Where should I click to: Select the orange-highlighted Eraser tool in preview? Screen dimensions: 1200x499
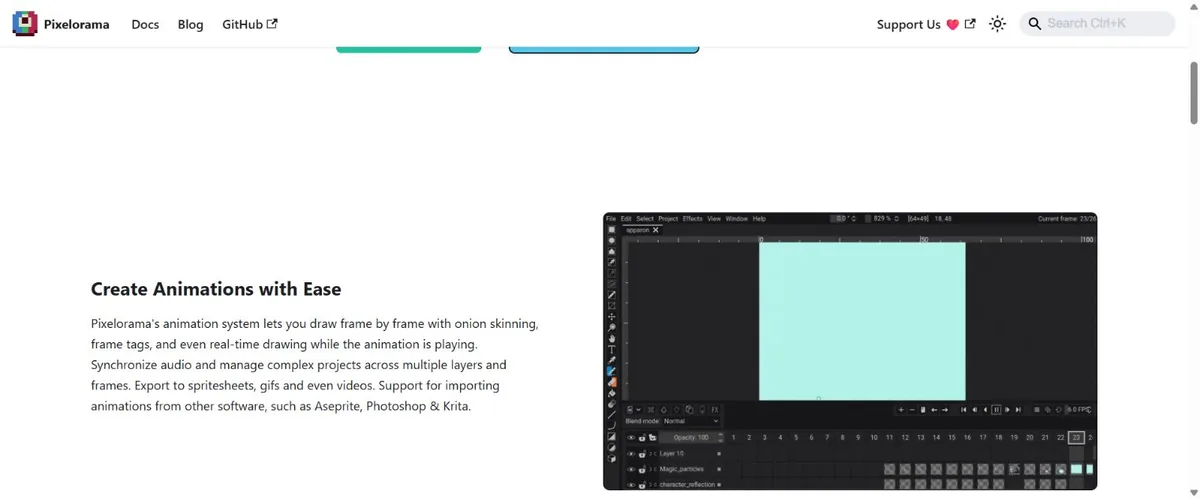coord(612,382)
